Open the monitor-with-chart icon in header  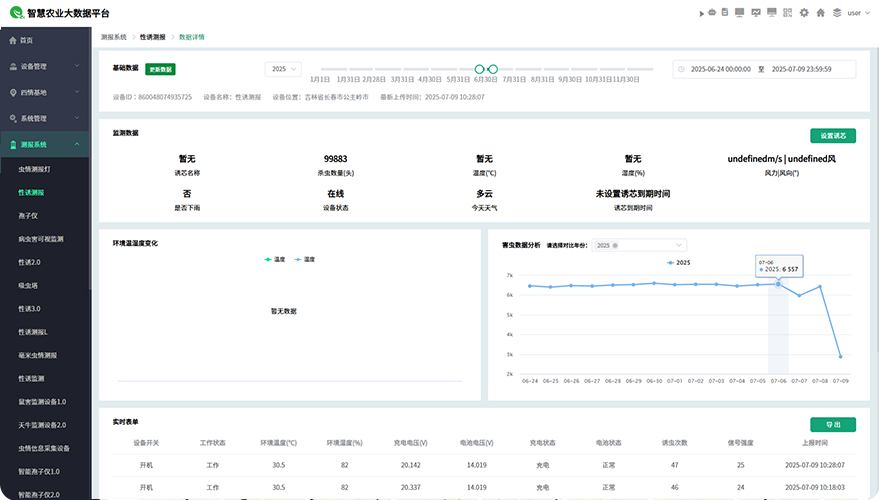[x=756, y=13]
